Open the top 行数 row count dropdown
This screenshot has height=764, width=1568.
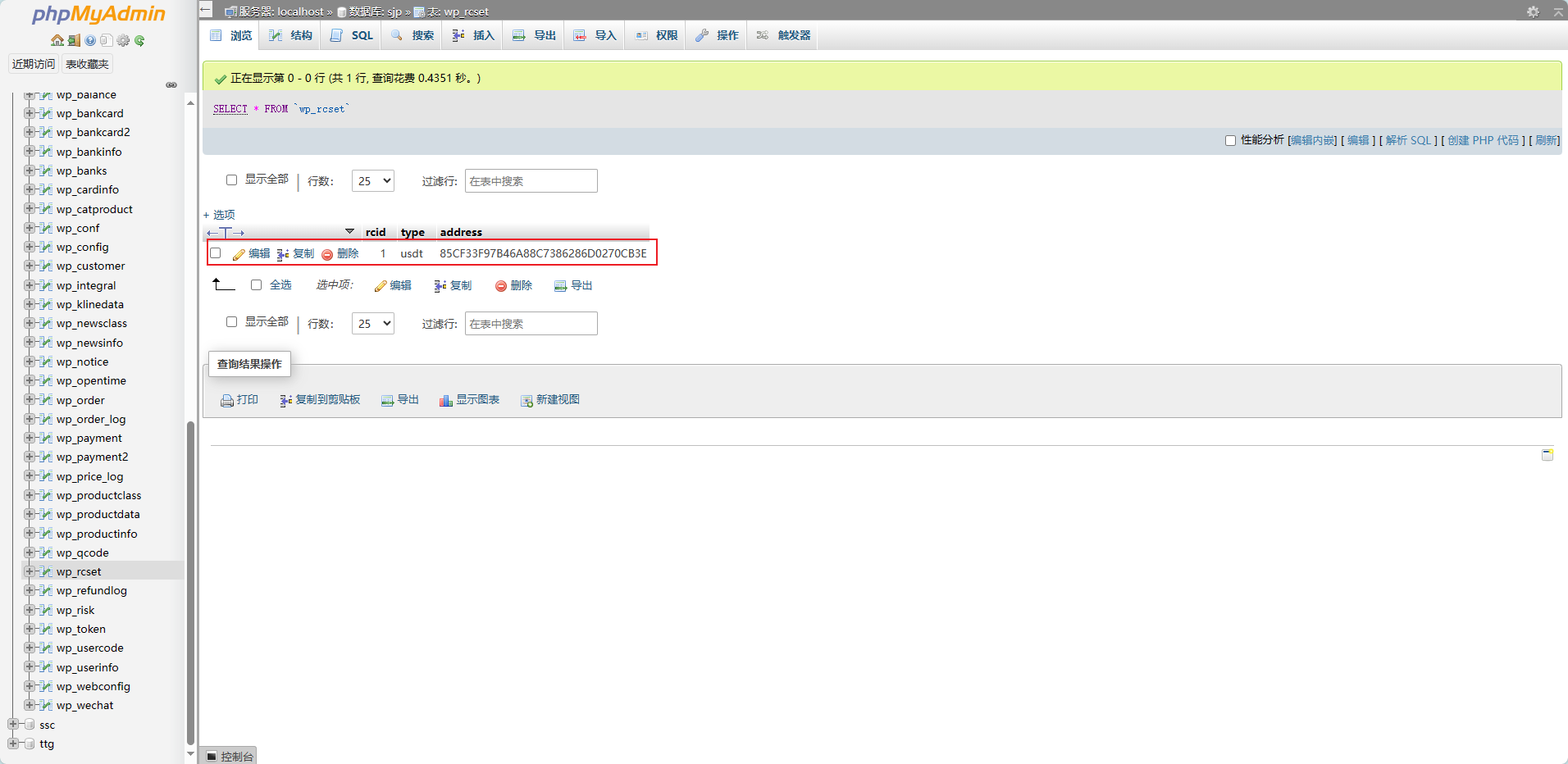click(373, 181)
